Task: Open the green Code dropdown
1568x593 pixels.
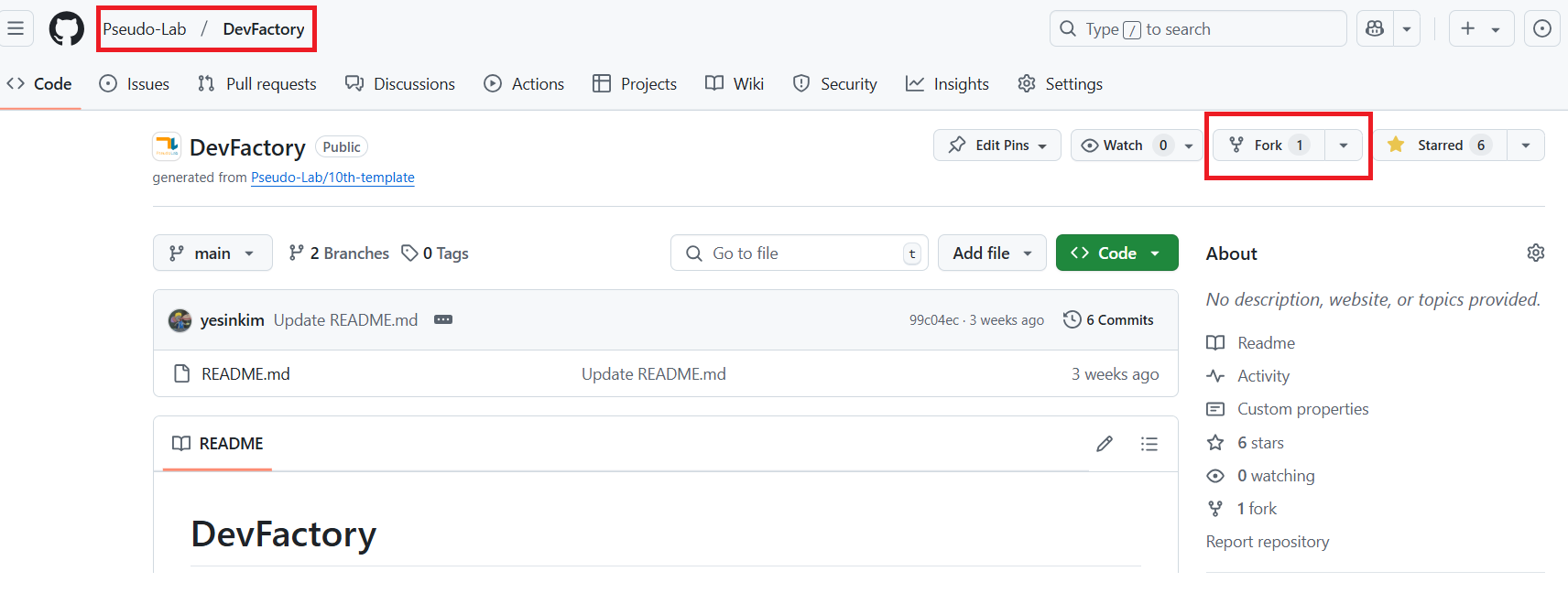Action: point(1116,253)
